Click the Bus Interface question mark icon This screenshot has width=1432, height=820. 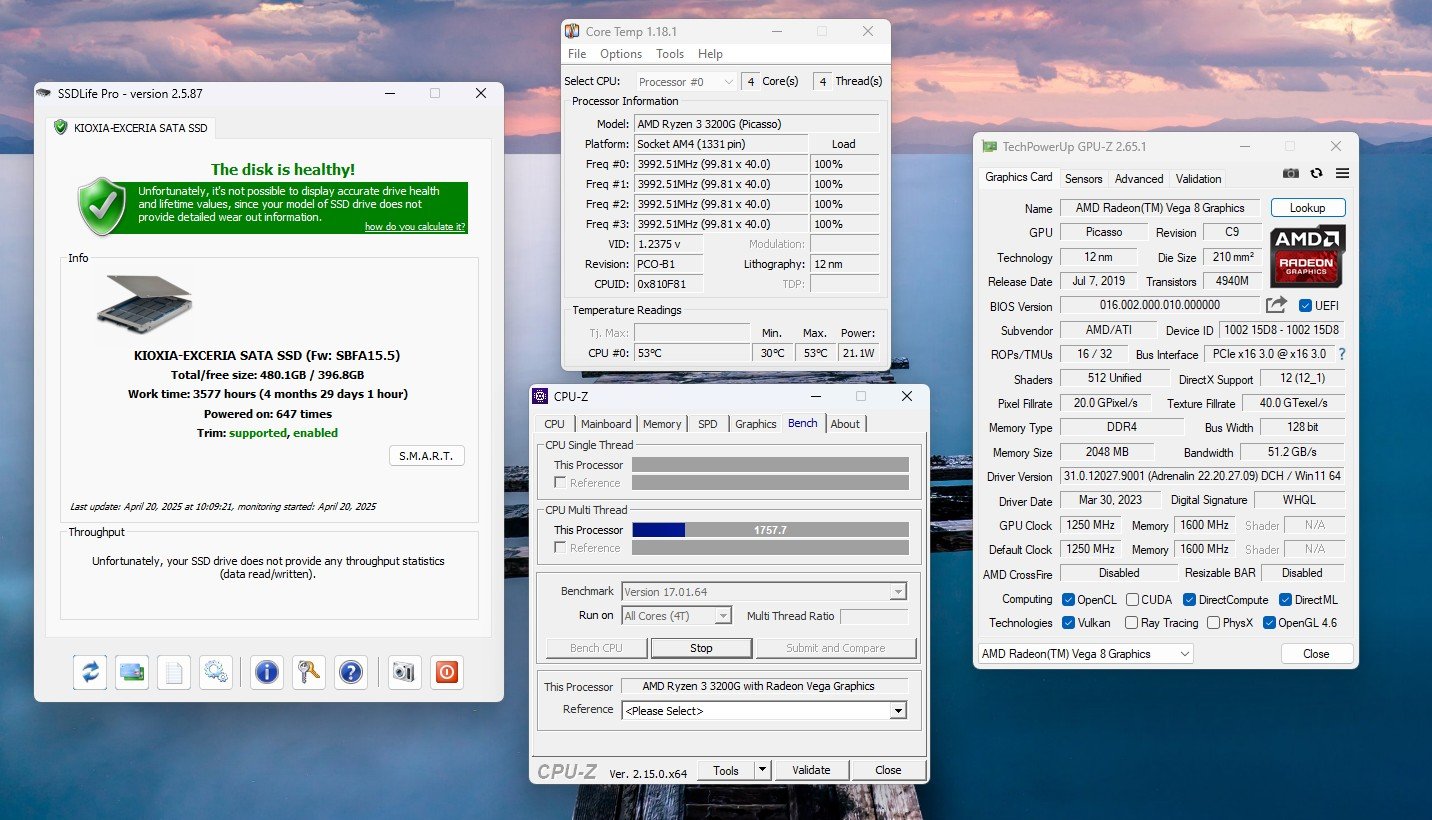pyautogui.click(x=1342, y=354)
